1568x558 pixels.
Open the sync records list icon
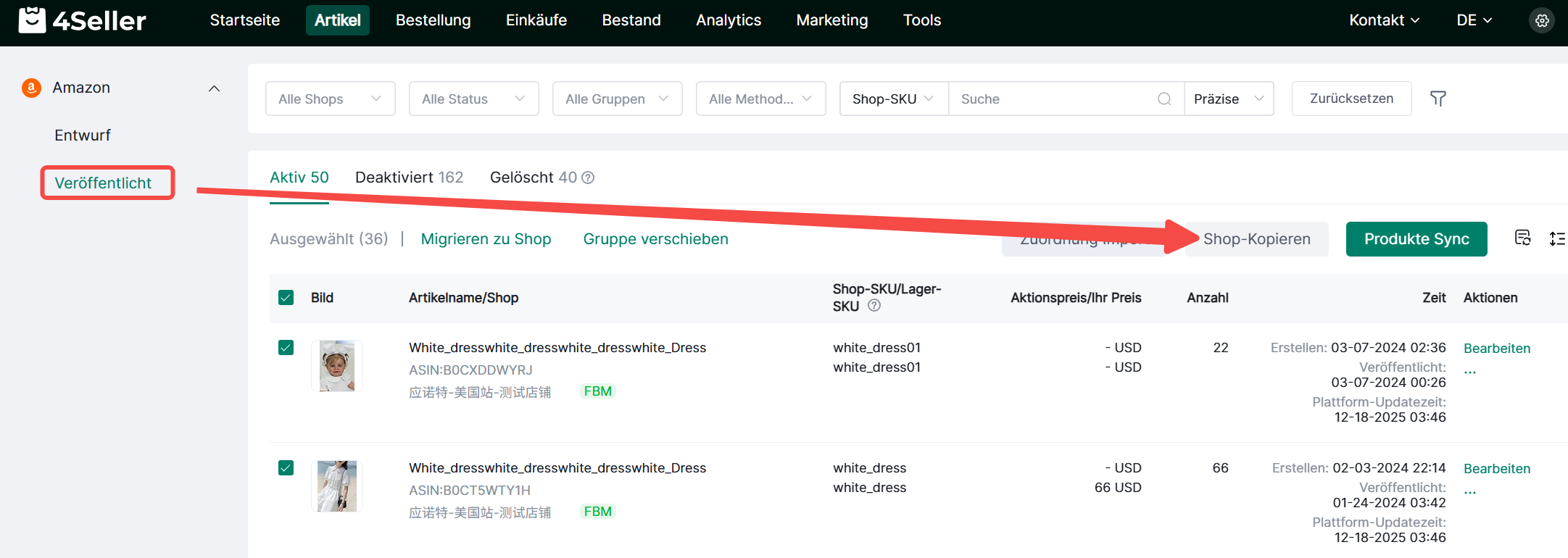tap(1522, 238)
